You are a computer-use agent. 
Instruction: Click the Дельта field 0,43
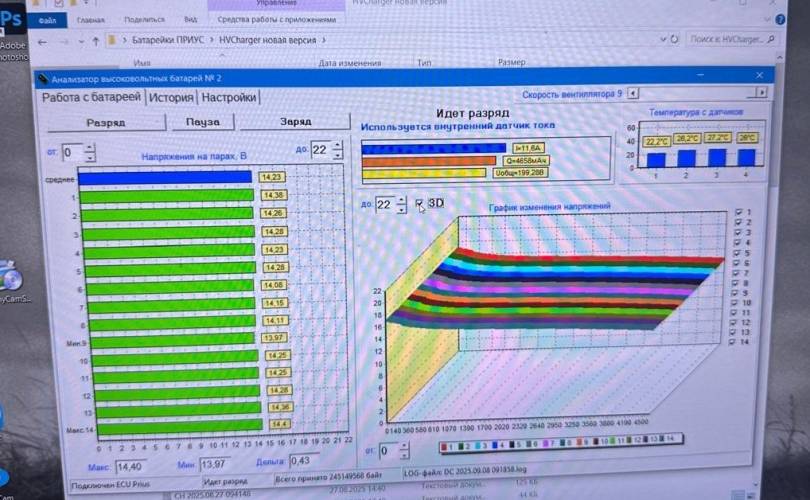pos(304,460)
